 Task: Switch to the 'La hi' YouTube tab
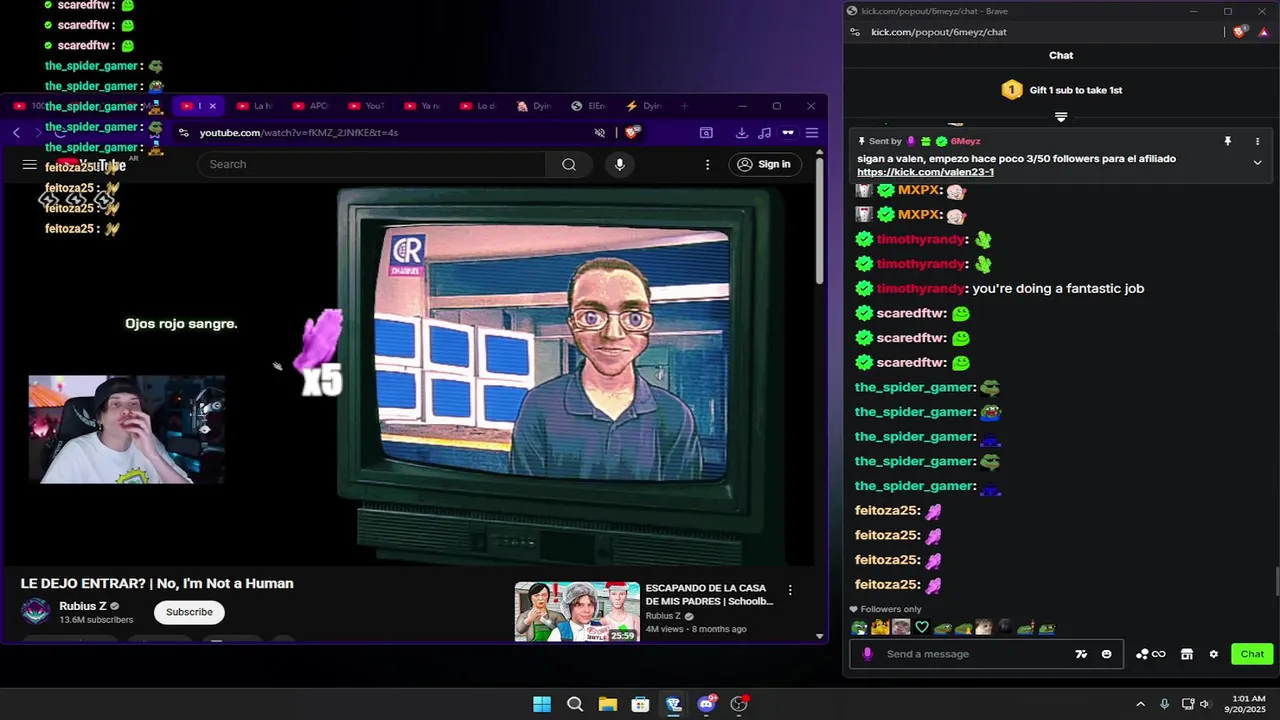[254, 106]
